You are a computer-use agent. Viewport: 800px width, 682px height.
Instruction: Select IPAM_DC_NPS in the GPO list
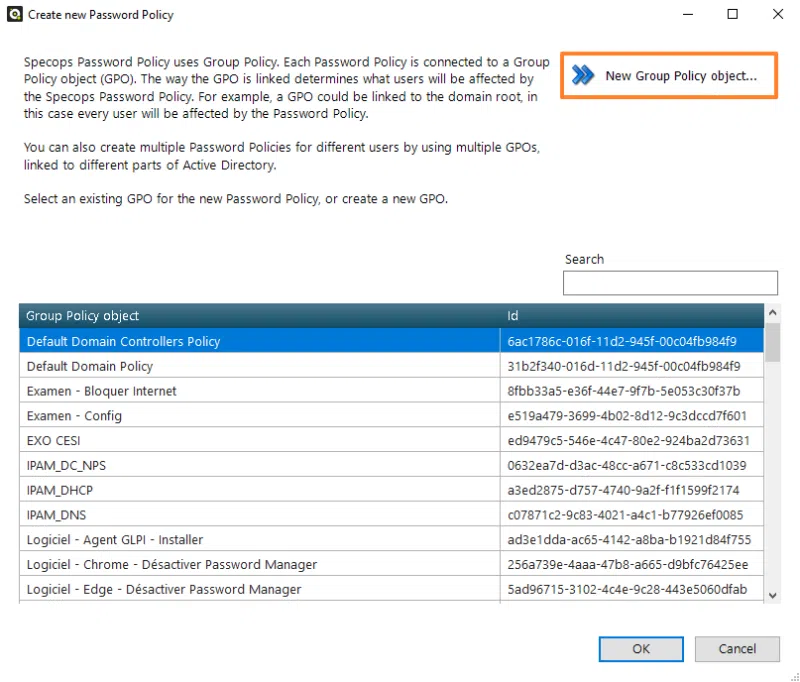(x=66, y=465)
